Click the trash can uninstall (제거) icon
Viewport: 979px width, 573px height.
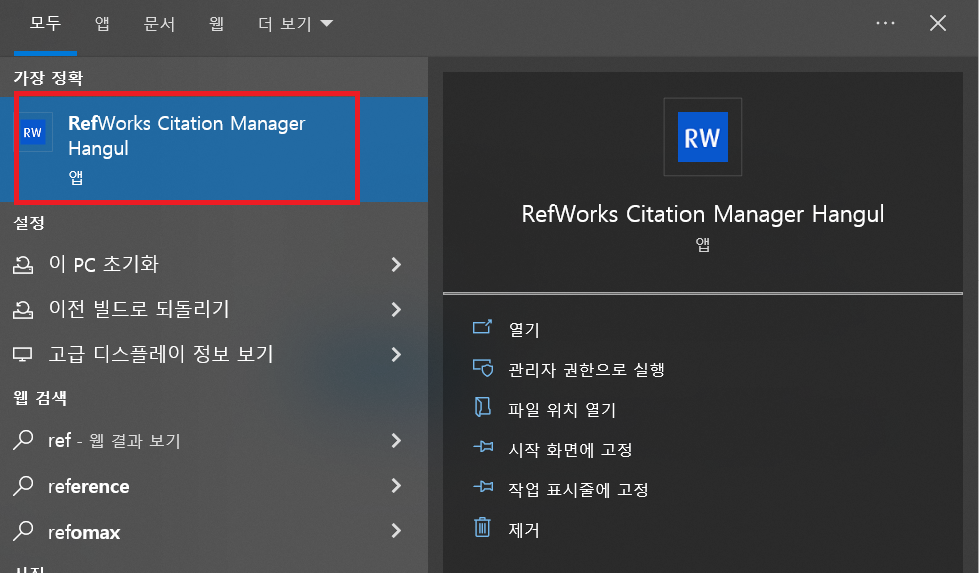483,528
